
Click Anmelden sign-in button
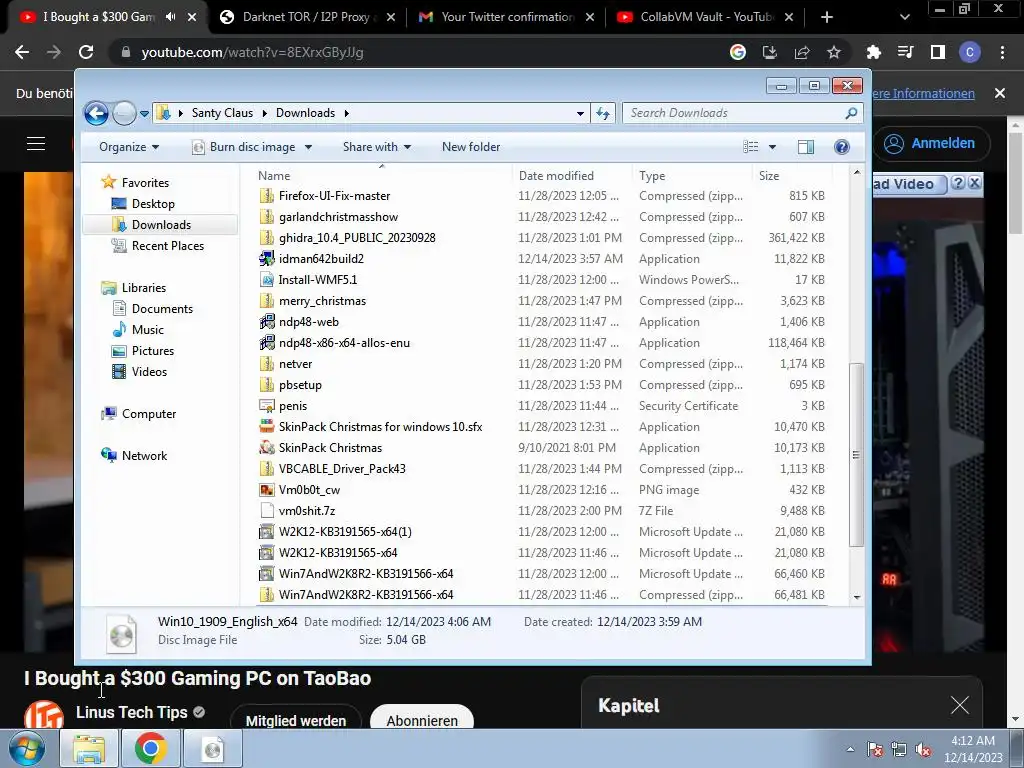point(931,143)
